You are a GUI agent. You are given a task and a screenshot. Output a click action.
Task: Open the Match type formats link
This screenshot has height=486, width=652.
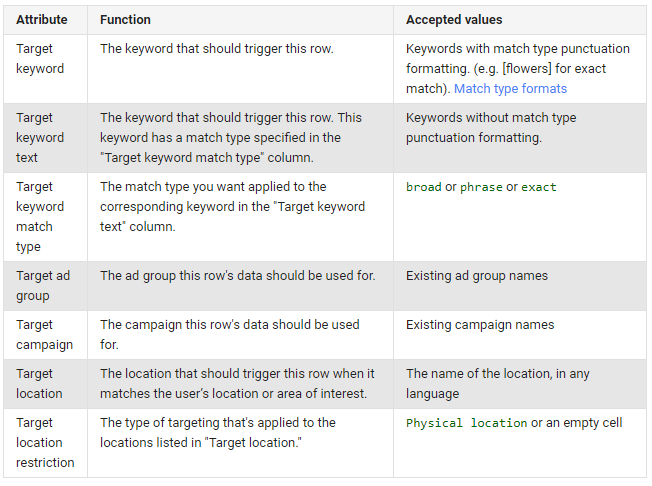click(510, 89)
